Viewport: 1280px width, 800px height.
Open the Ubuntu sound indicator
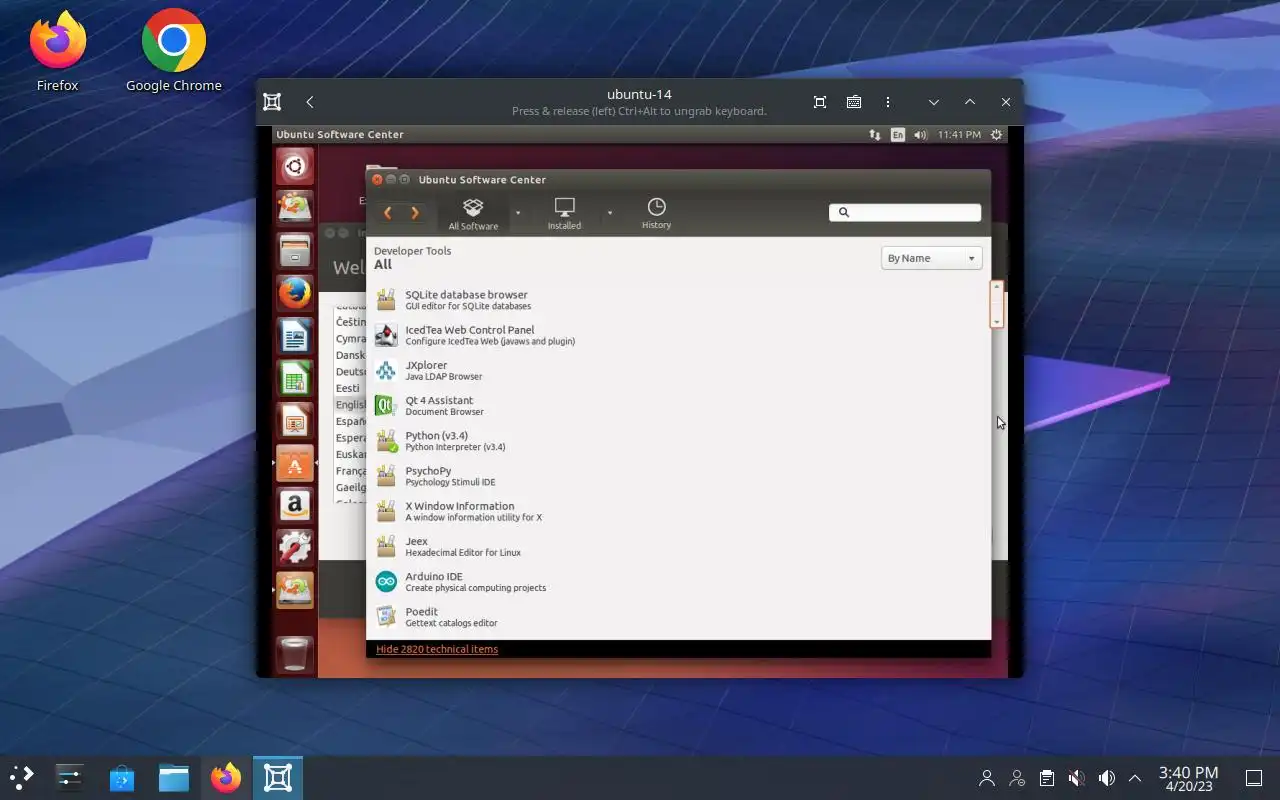920,134
